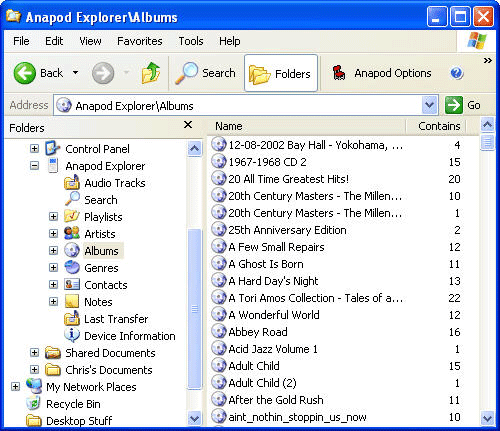Image resolution: width=500 pixels, height=431 pixels.
Task: Open the Favorites menu
Action: 140,41
